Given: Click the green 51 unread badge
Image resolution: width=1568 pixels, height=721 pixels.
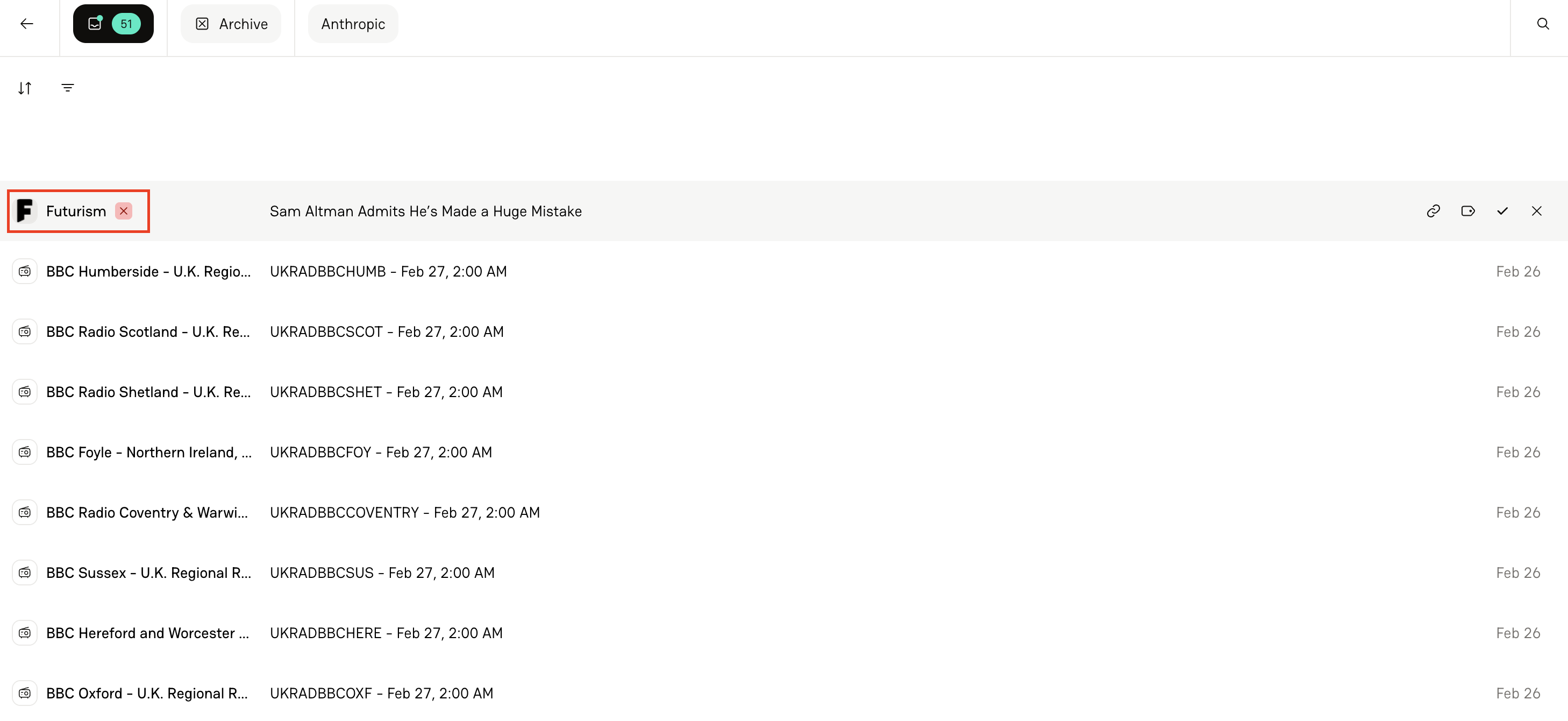Looking at the screenshot, I should [126, 23].
